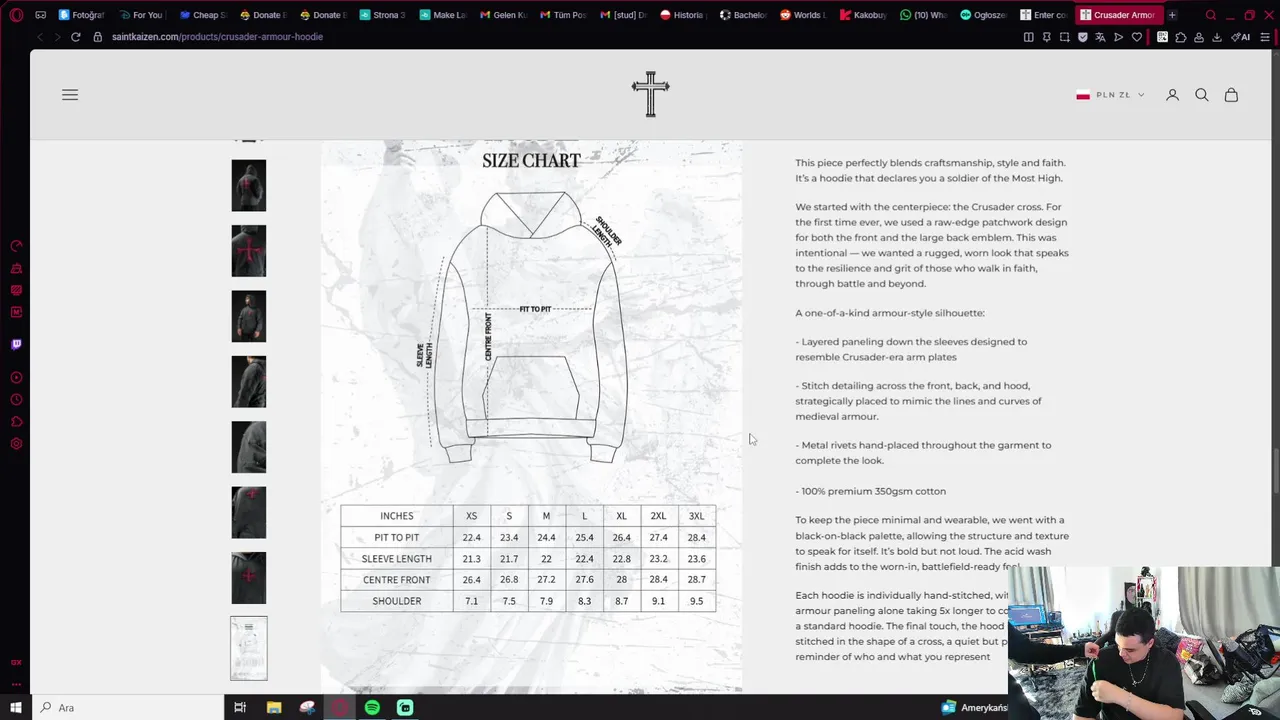The image size is (1280, 720).
Task: Open history clock icon in sidebar
Action: (16, 400)
